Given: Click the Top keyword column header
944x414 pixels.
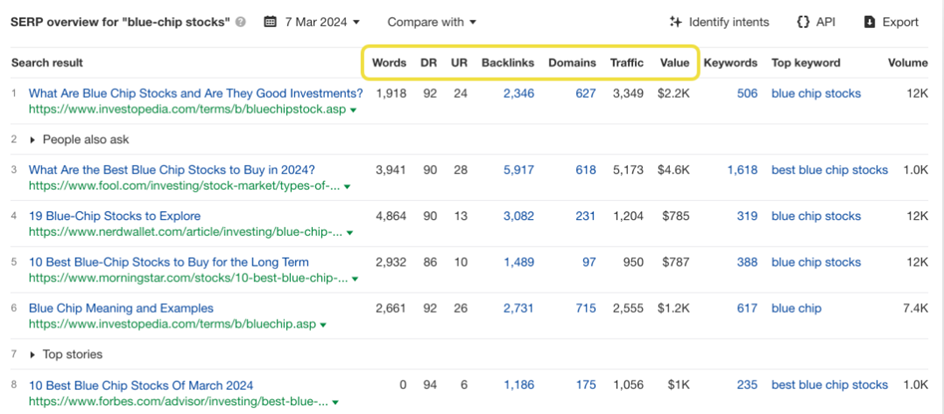Looking at the screenshot, I should pyautogui.click(x=806, y=63).
